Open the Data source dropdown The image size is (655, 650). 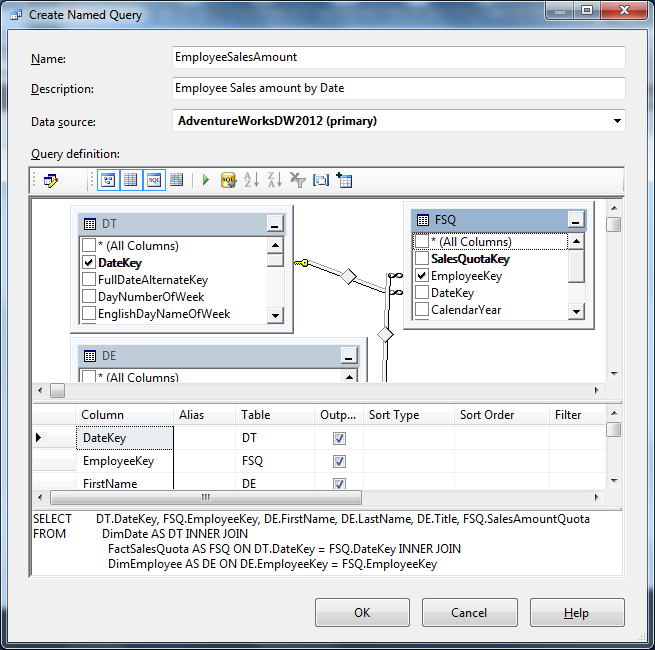click(617, 121)
